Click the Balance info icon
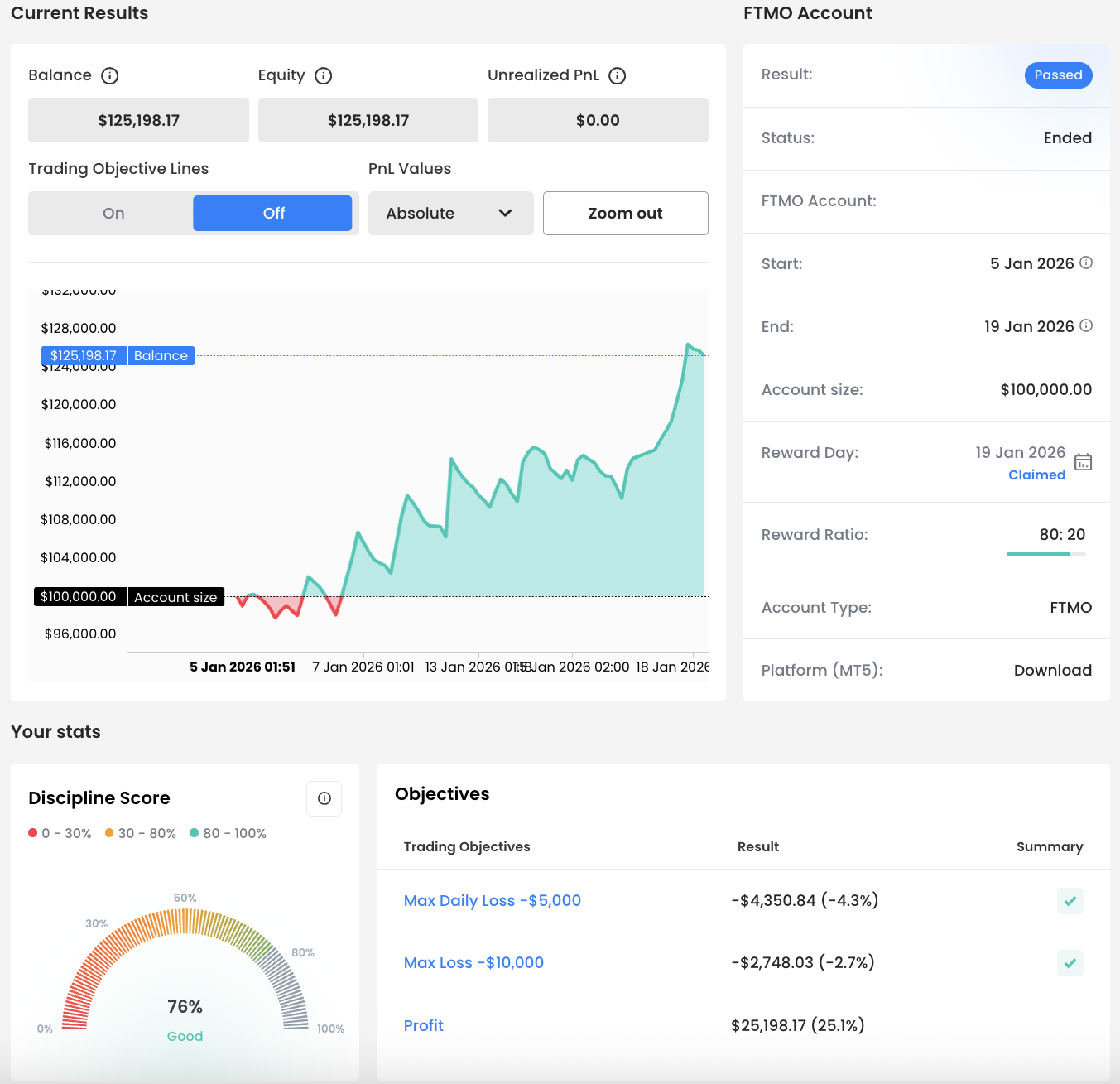1120x1084 pixels. [109, 76]
